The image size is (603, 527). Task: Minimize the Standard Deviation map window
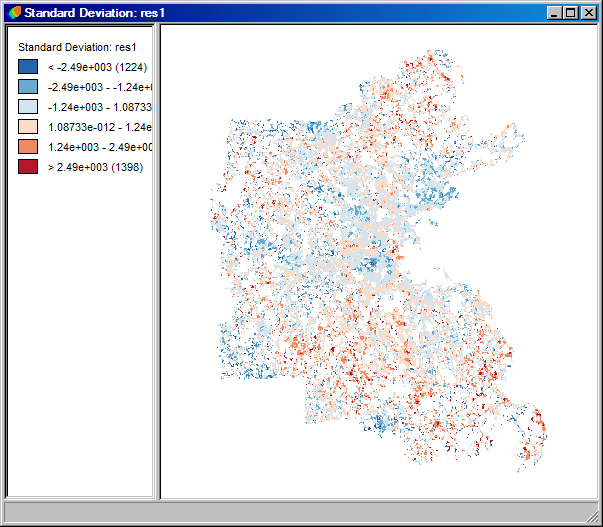coord(554,13)
